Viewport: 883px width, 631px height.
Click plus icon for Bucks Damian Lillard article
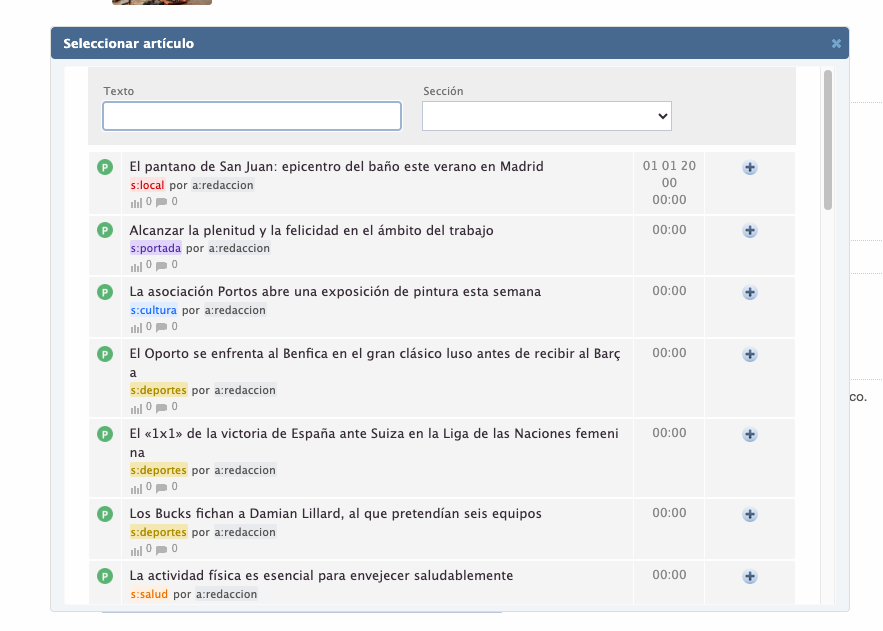click(x=750, y=515)
